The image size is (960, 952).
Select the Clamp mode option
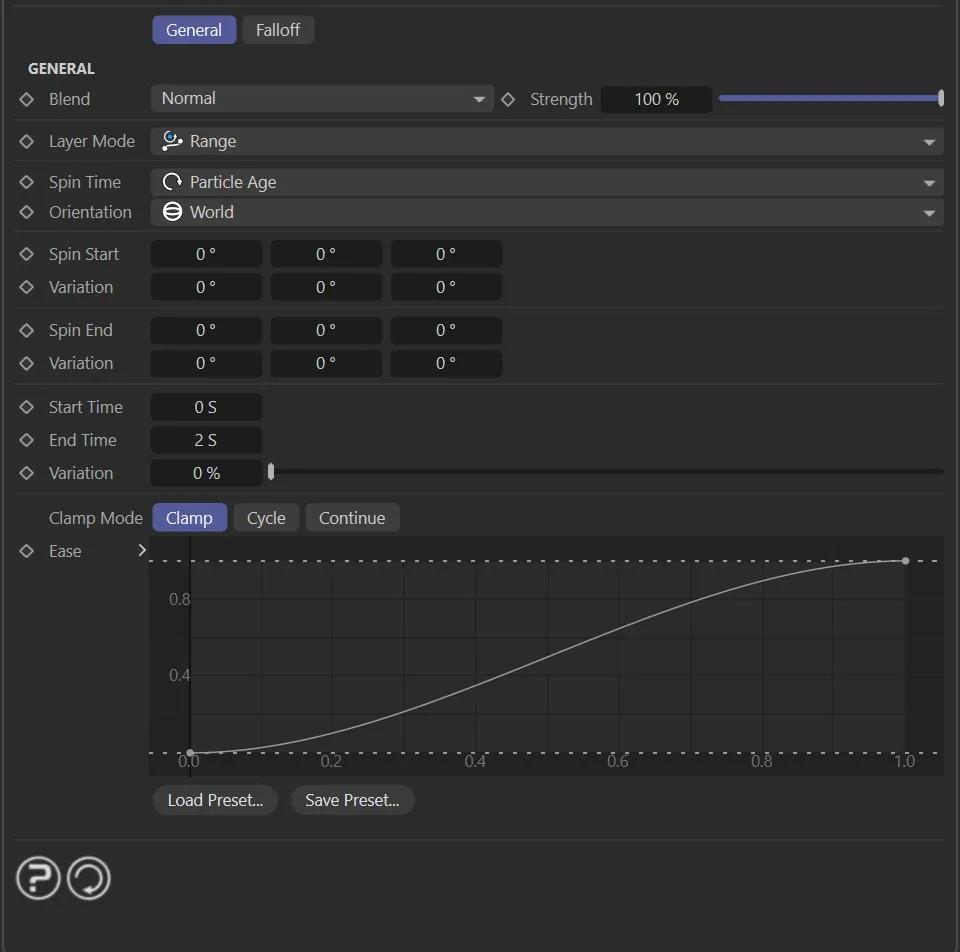(189, 517)
